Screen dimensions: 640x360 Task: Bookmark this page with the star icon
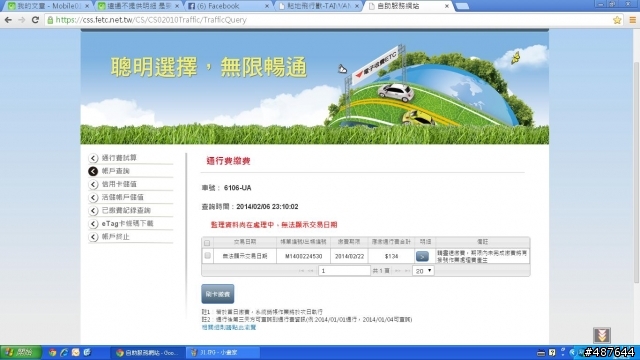[x=617, y=20]
